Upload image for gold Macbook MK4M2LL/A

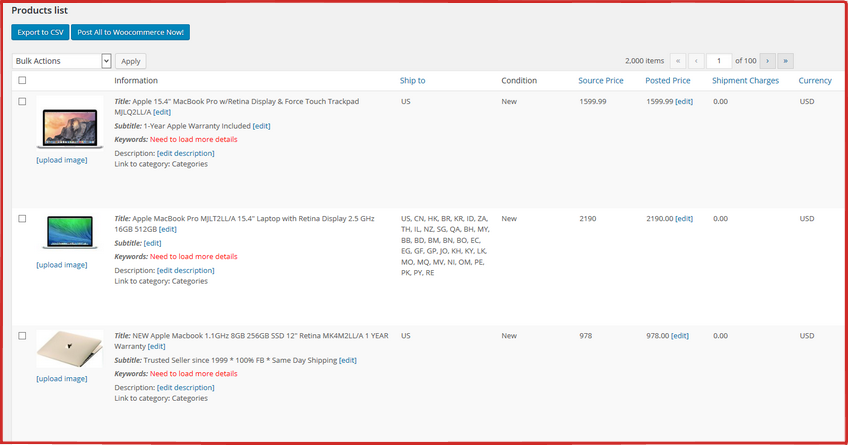point(62,378)
